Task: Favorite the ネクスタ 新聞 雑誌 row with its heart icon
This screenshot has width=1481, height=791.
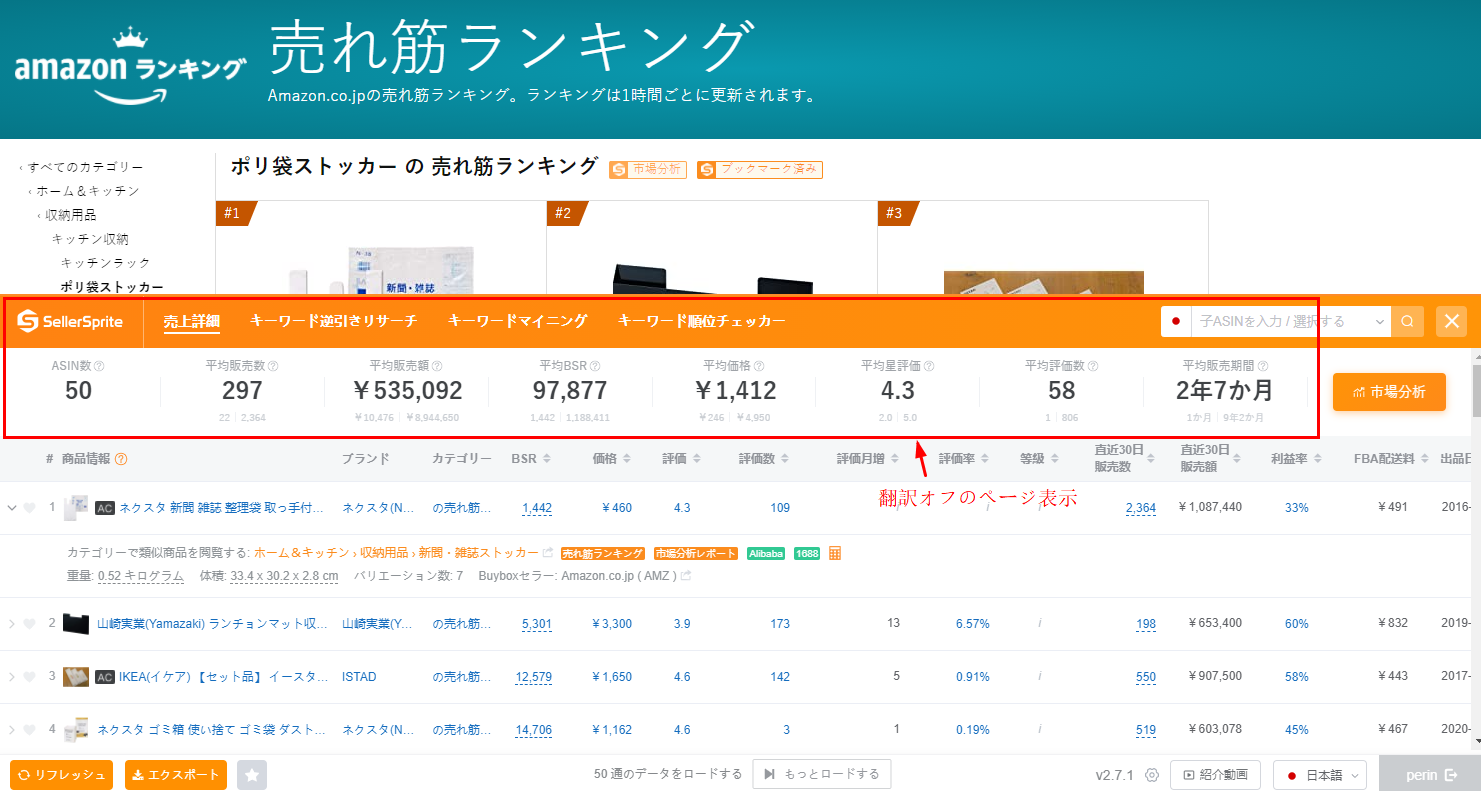Action: pos(30,507)
